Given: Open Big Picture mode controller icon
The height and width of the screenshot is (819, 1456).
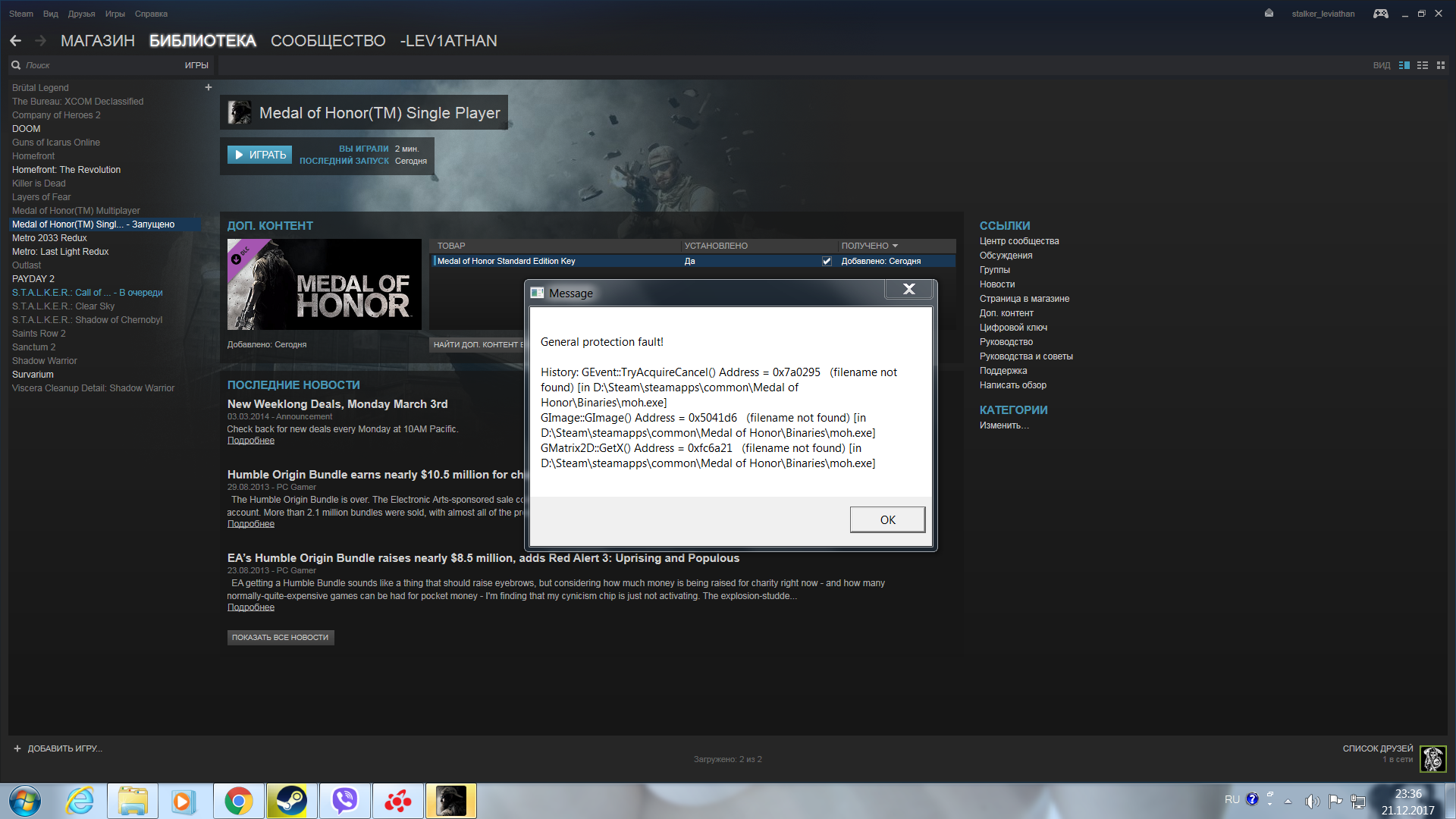Looking at the screenshot, I should (x=1381, y=14).
